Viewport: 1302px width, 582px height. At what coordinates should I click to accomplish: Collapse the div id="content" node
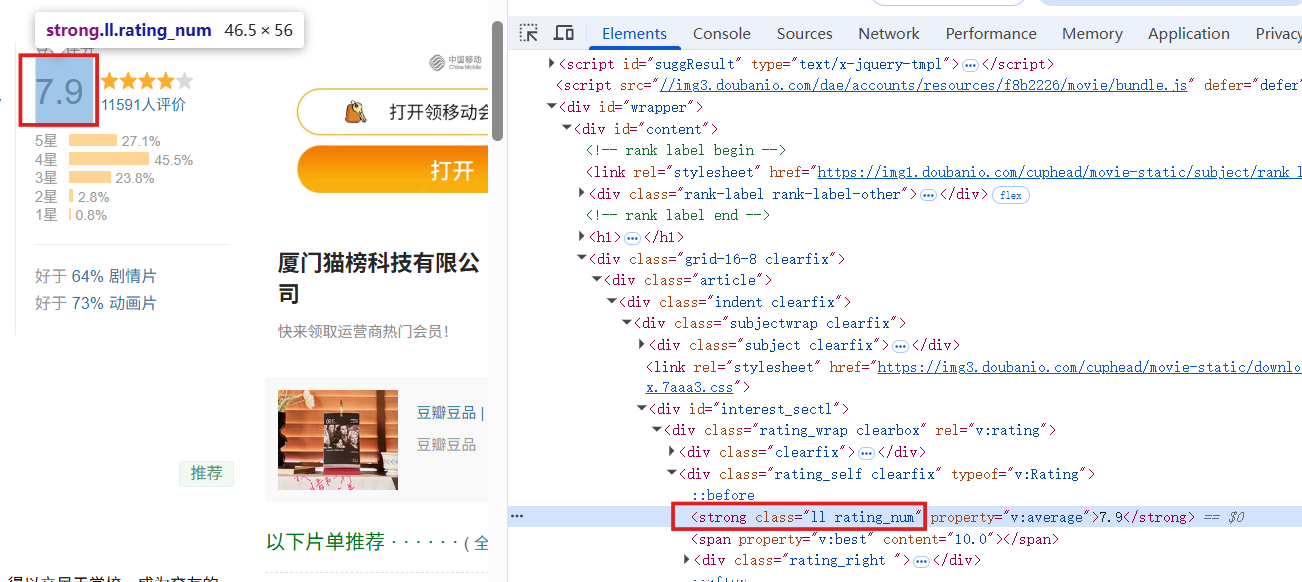(567, 129)
